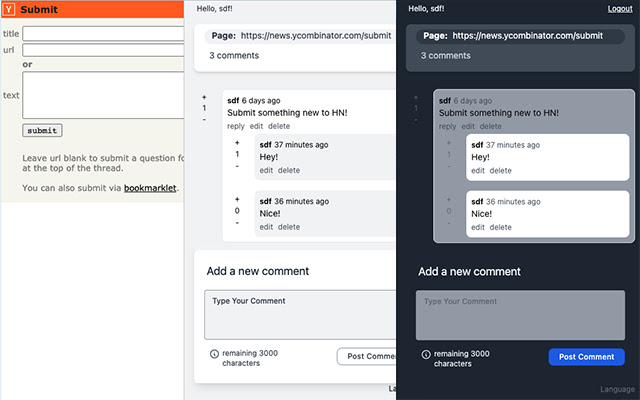
Task: Click edit under top comment in dark panel
Action: point(468,127)
